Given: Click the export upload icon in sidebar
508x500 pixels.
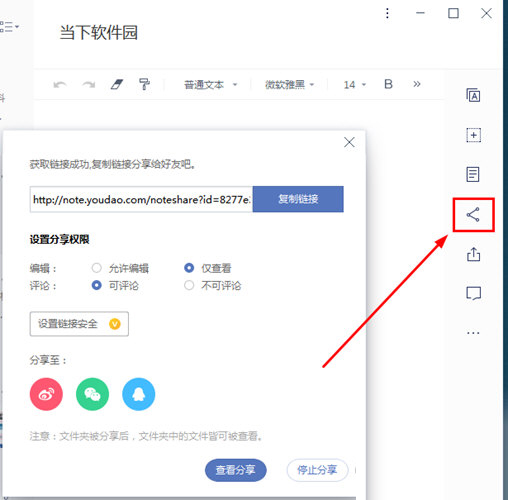Looking at the screenshot, I should (x=473, y=254).
